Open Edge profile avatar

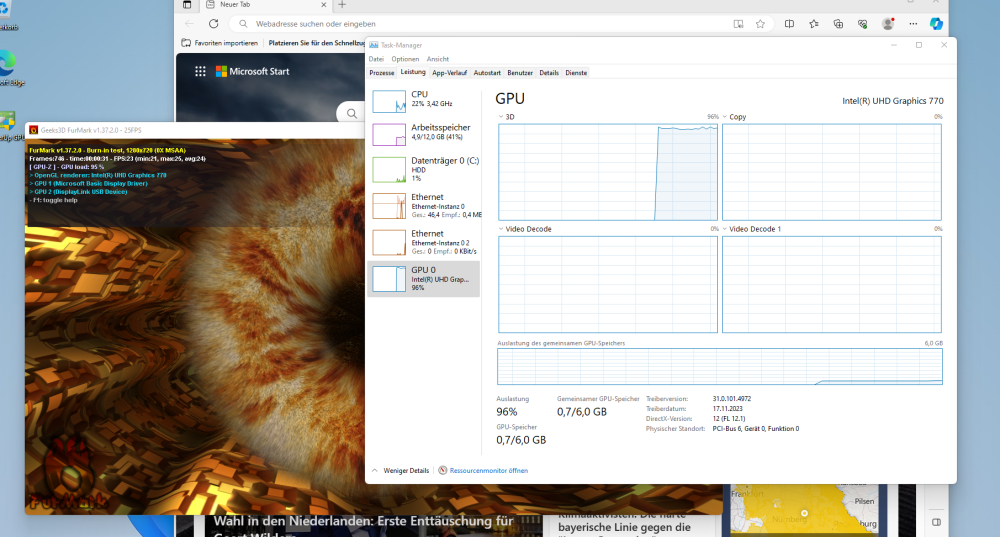888,24
